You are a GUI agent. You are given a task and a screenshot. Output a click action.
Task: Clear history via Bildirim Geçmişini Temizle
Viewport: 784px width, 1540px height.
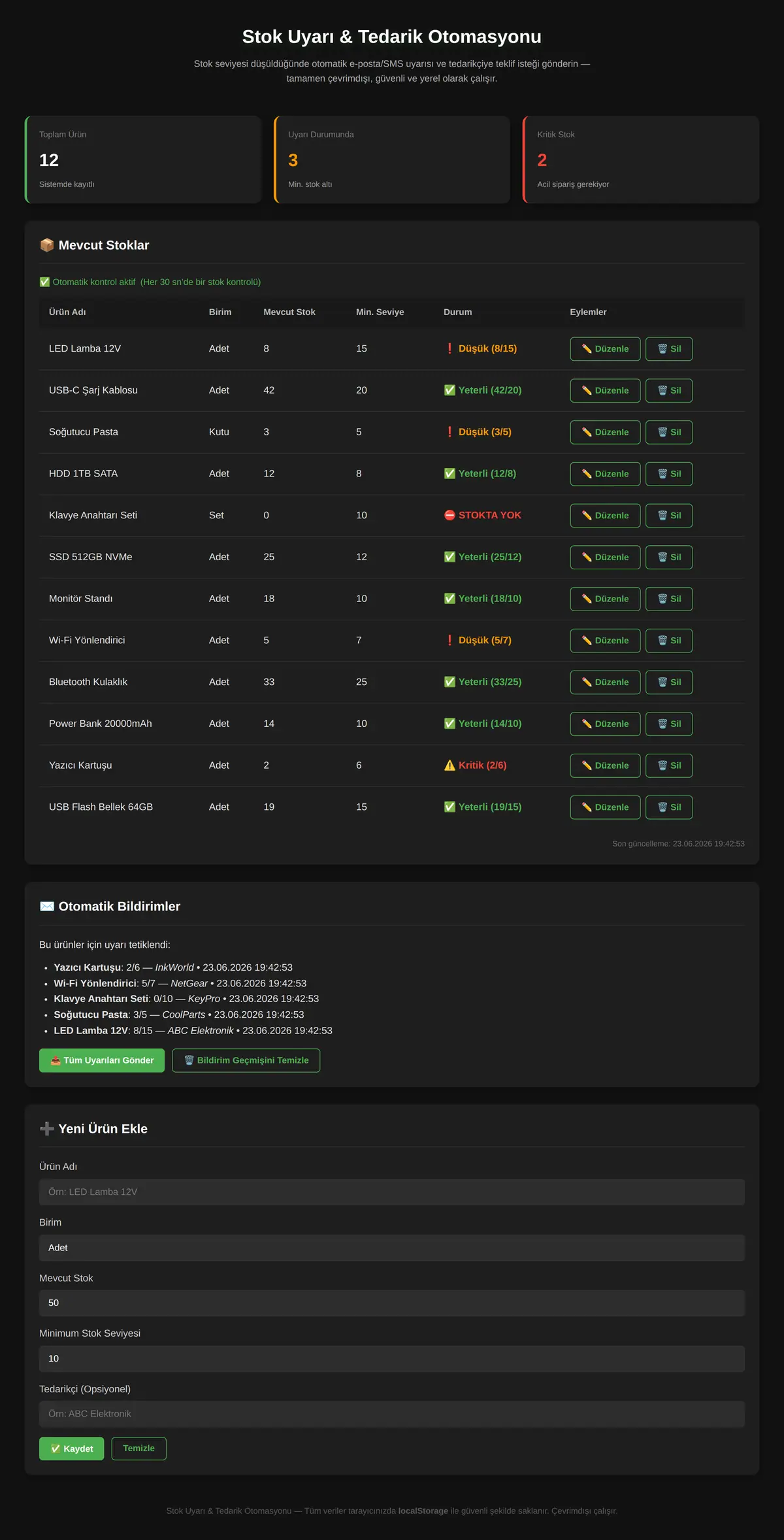(246, 1060)
